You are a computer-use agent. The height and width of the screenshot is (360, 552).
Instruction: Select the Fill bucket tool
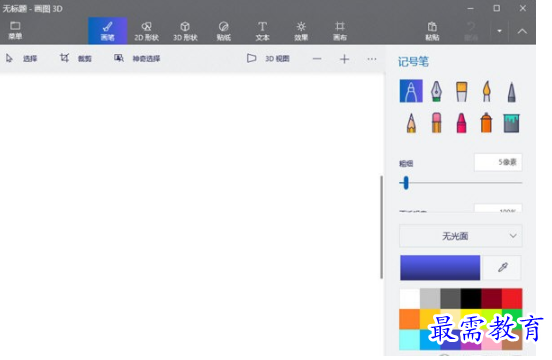[x=512, y=123]
